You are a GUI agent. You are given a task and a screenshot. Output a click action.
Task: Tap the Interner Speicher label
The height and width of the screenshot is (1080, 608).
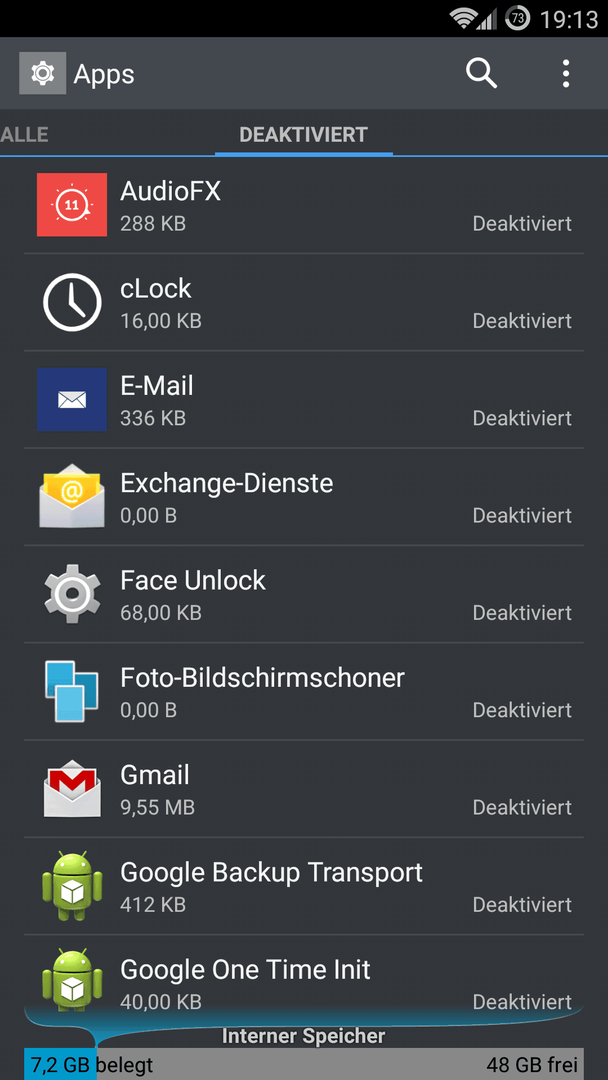pyautogui.click(x=304, y=1035)
